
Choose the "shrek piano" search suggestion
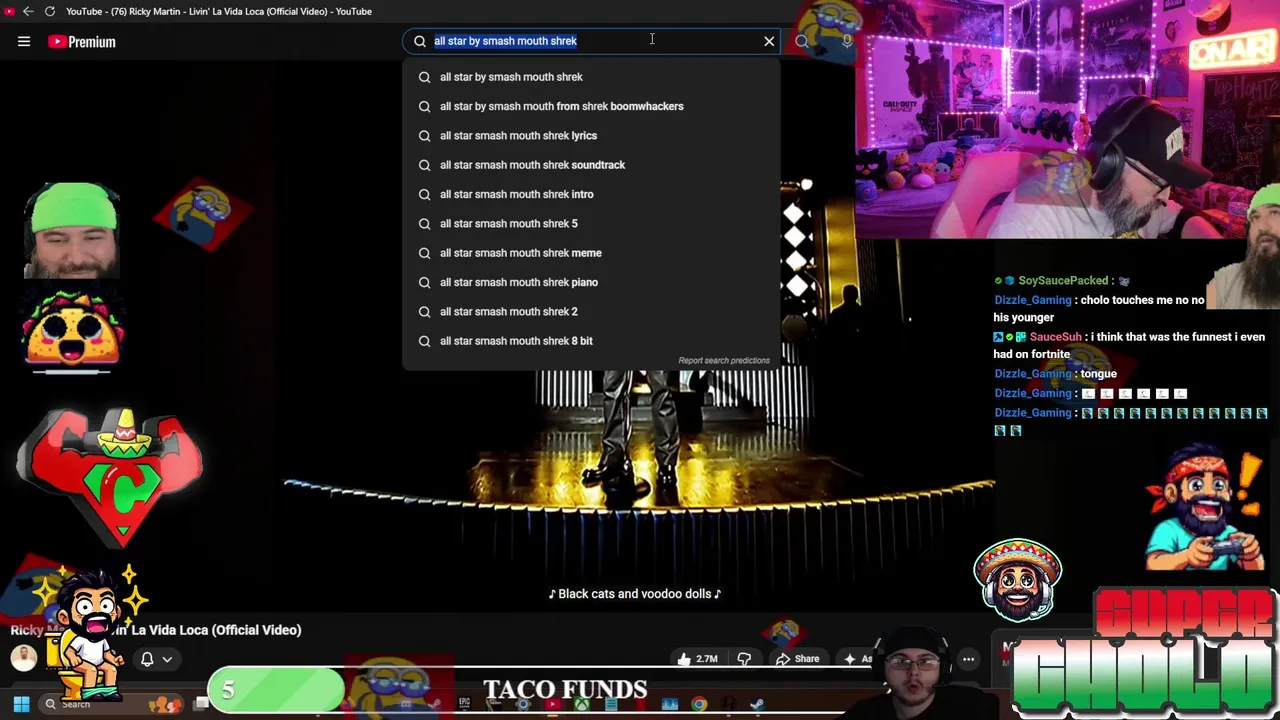(x=590, y=282)
